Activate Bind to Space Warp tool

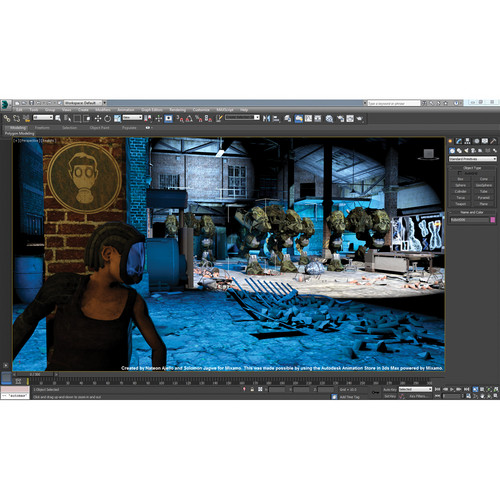point(26,118)
